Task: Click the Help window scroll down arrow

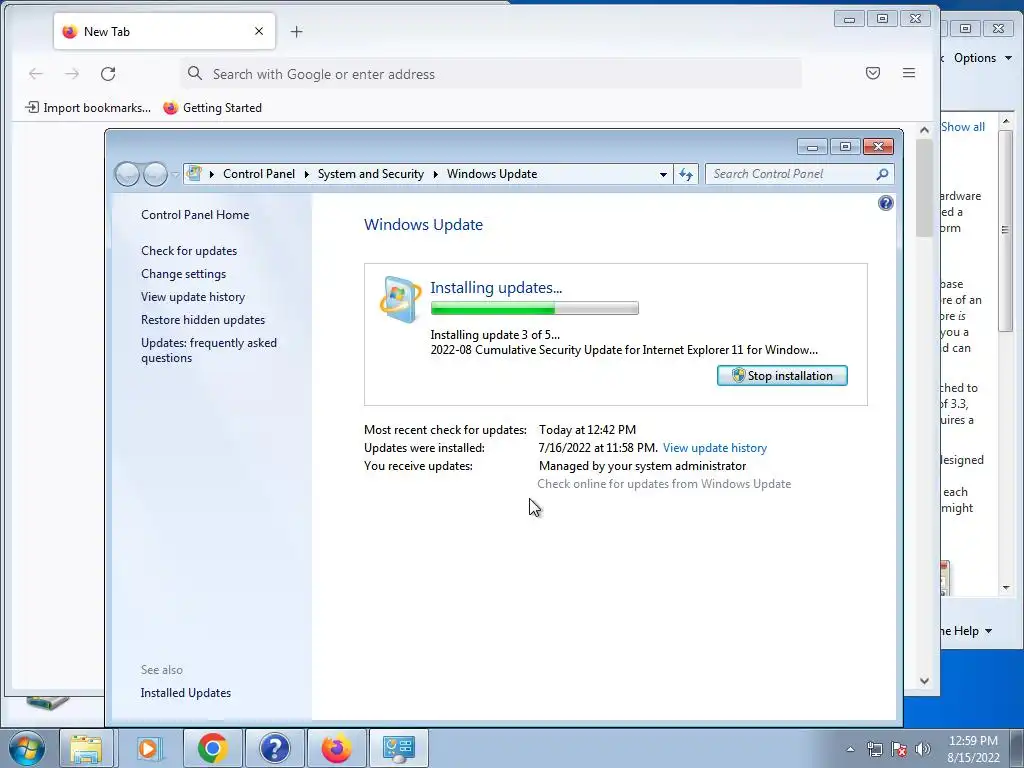Action: pyautogui.click(x=1006, y=588)
